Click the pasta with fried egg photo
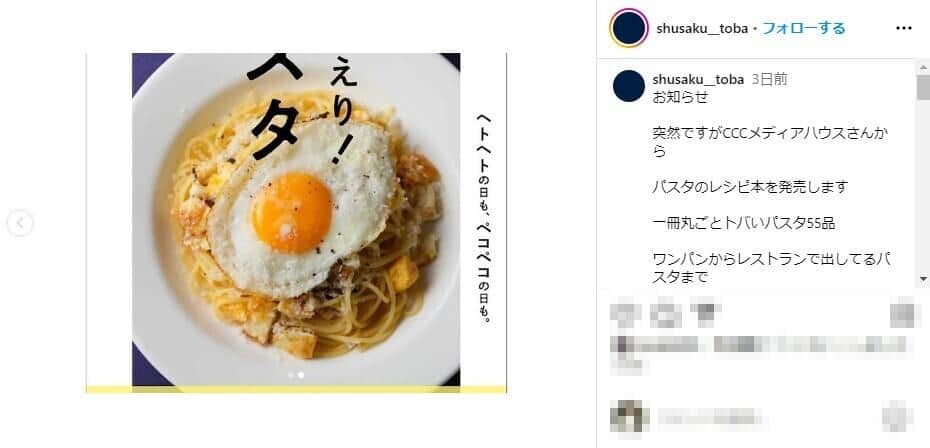 [x=296, y=223]
